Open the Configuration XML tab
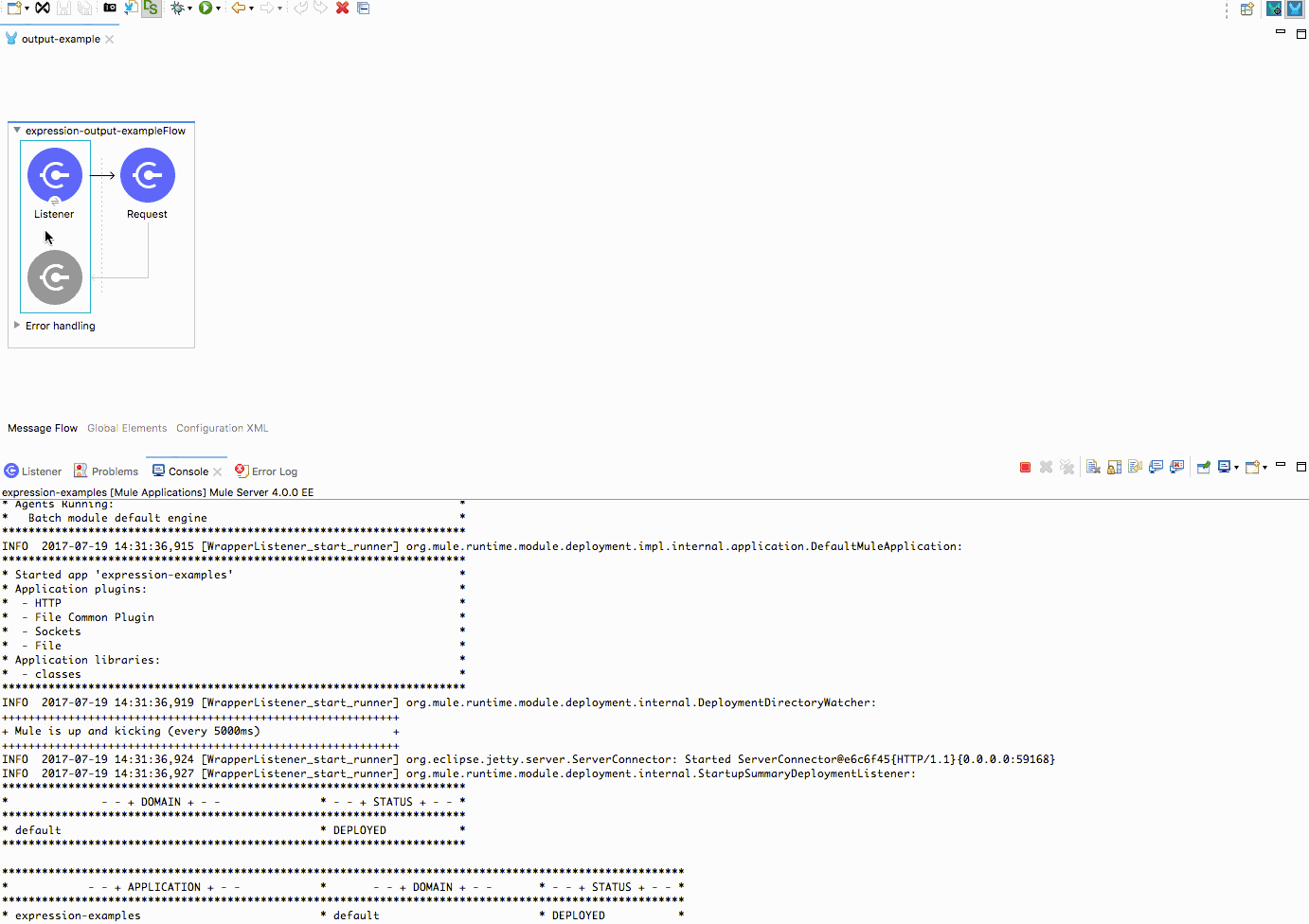Viewport: 1309px width, 924px height. [x=222, y=428]
